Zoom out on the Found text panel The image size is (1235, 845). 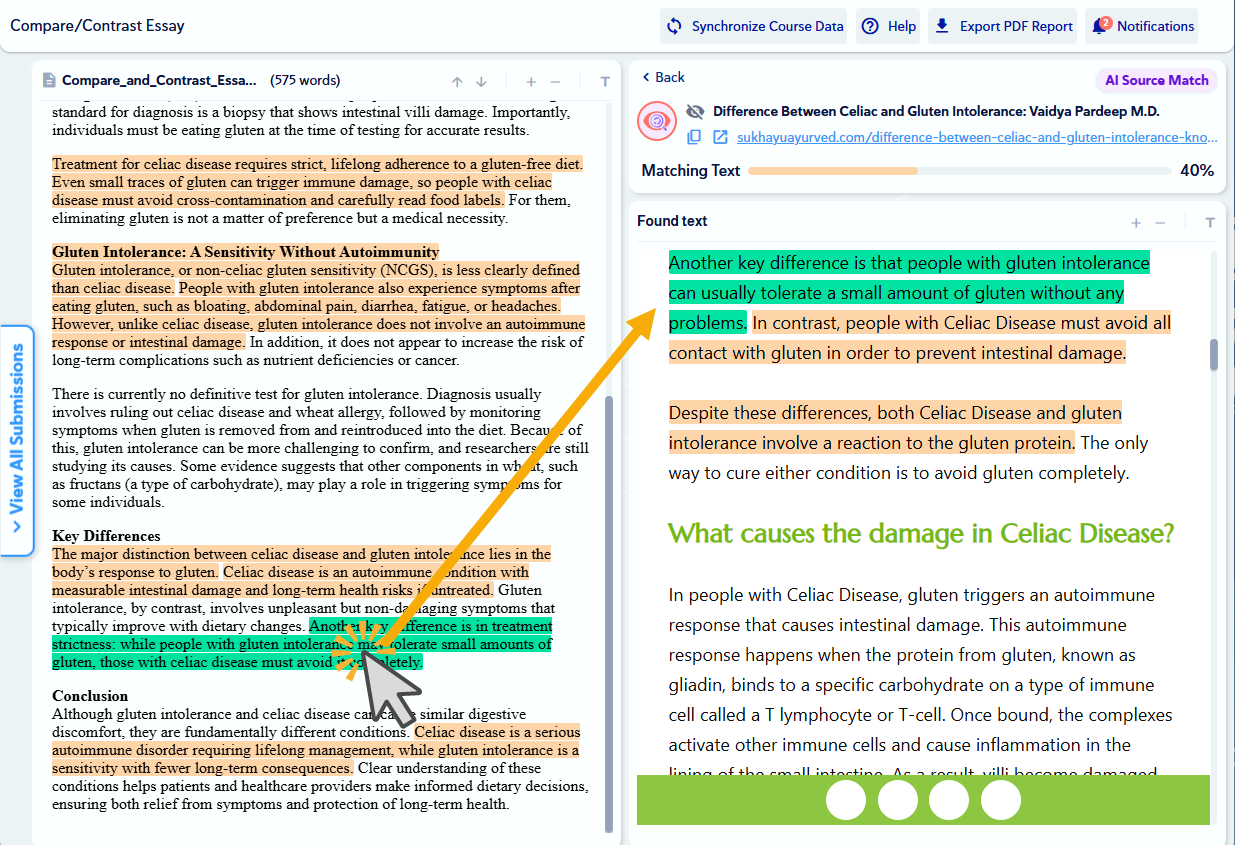(x=1160, y=222)
